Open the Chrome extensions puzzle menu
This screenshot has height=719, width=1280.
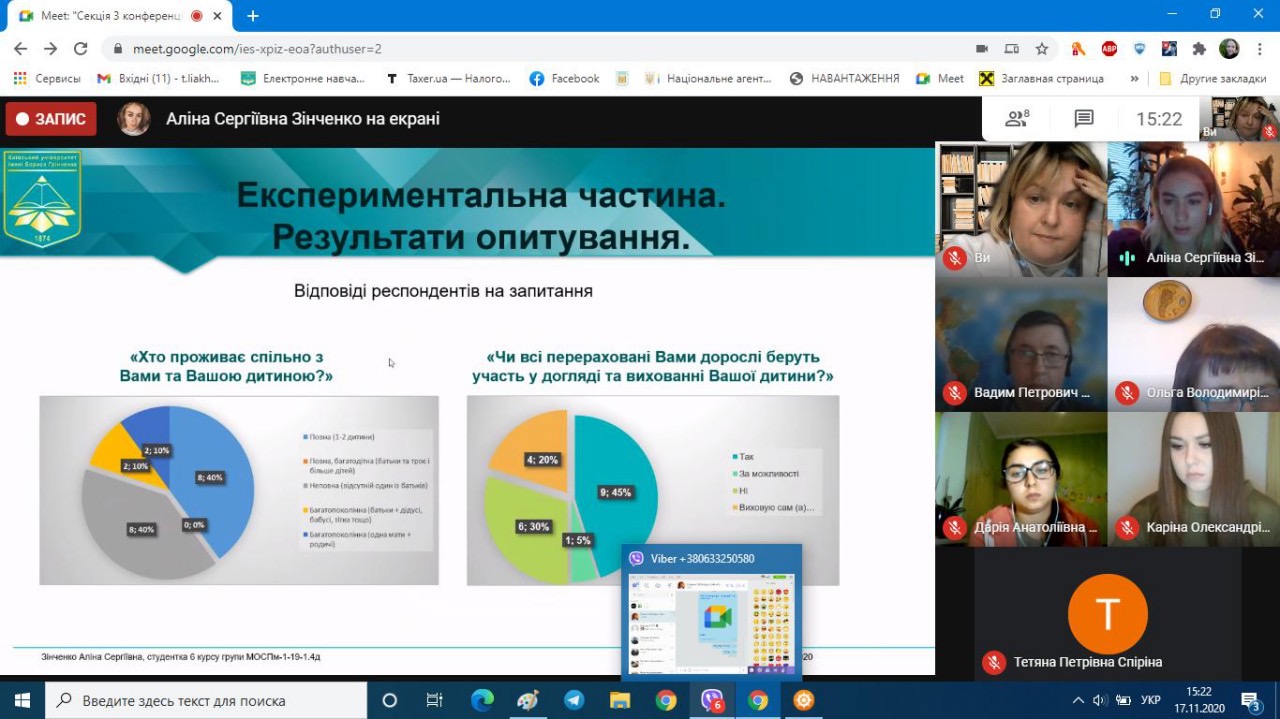click(1199, 49)
